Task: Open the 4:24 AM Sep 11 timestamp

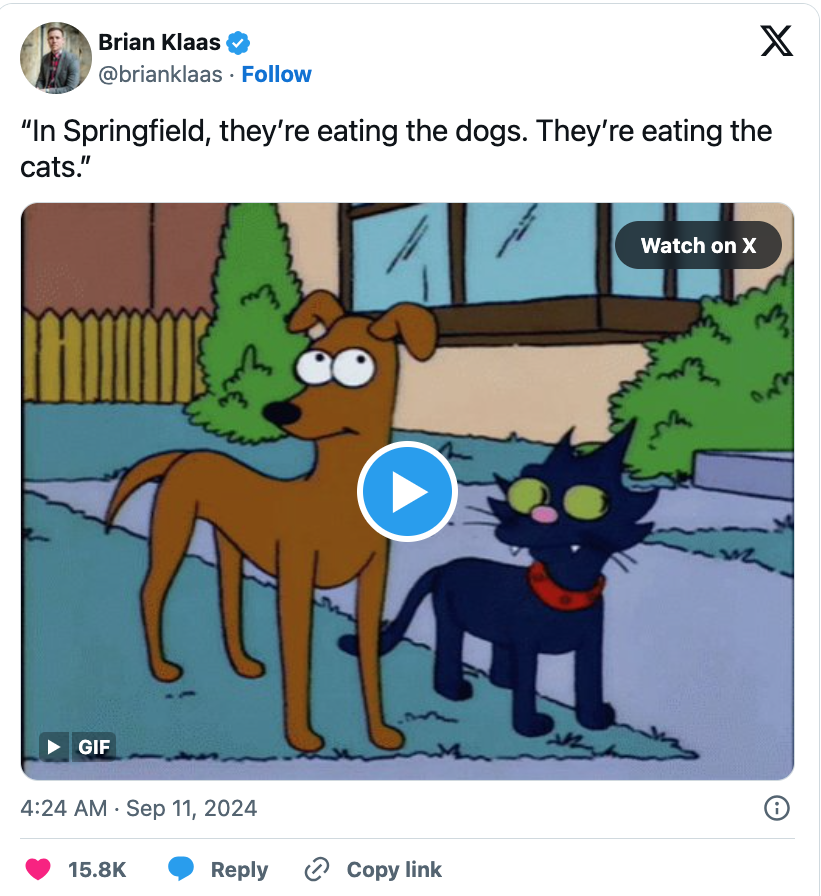Action: [x=139, y=808]
